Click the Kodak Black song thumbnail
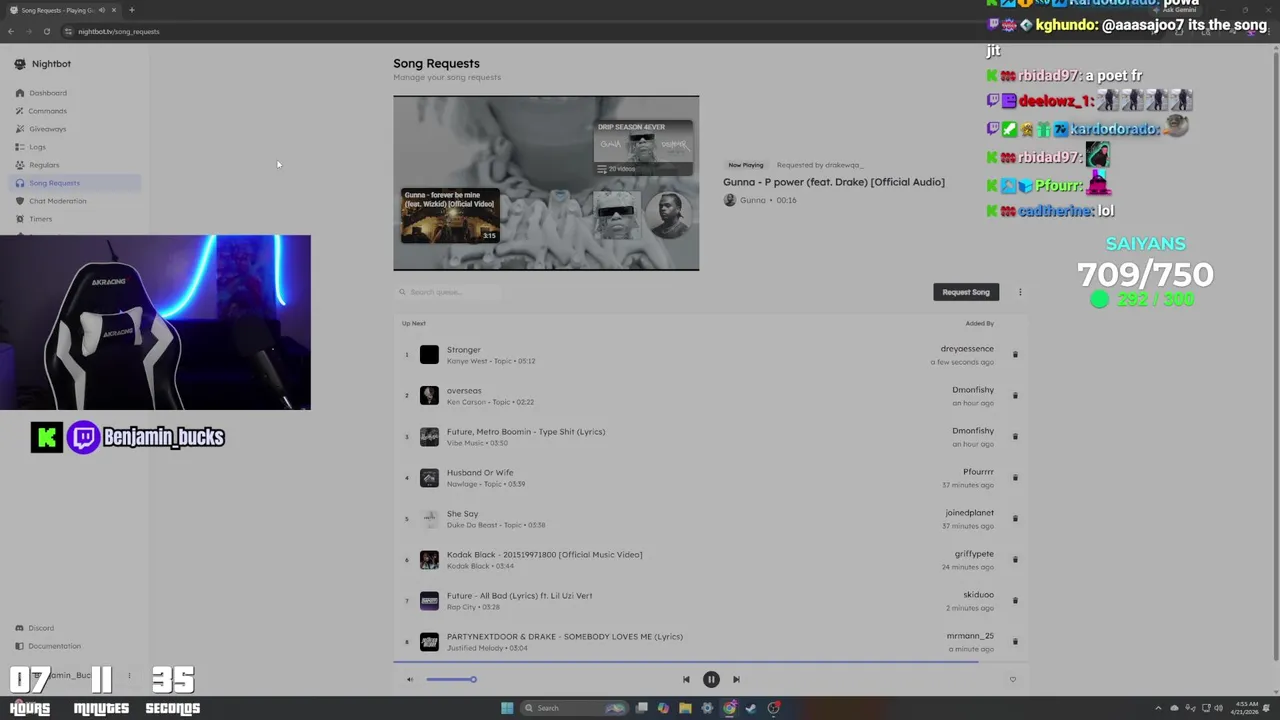Viewport: 1280px width, 720px height. [429, 560]
